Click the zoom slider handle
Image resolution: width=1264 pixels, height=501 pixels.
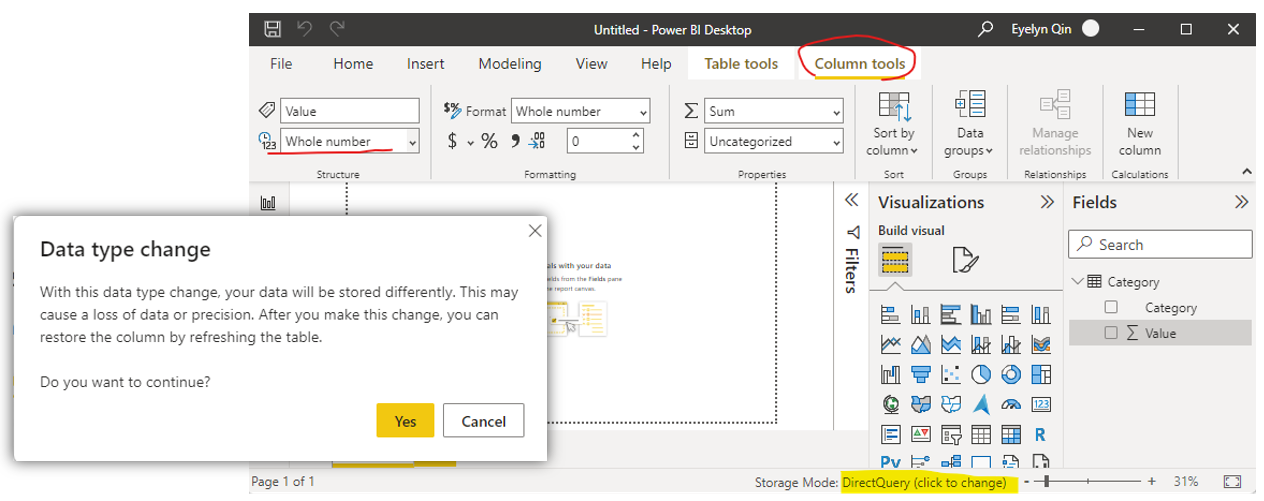point(1047,482)
